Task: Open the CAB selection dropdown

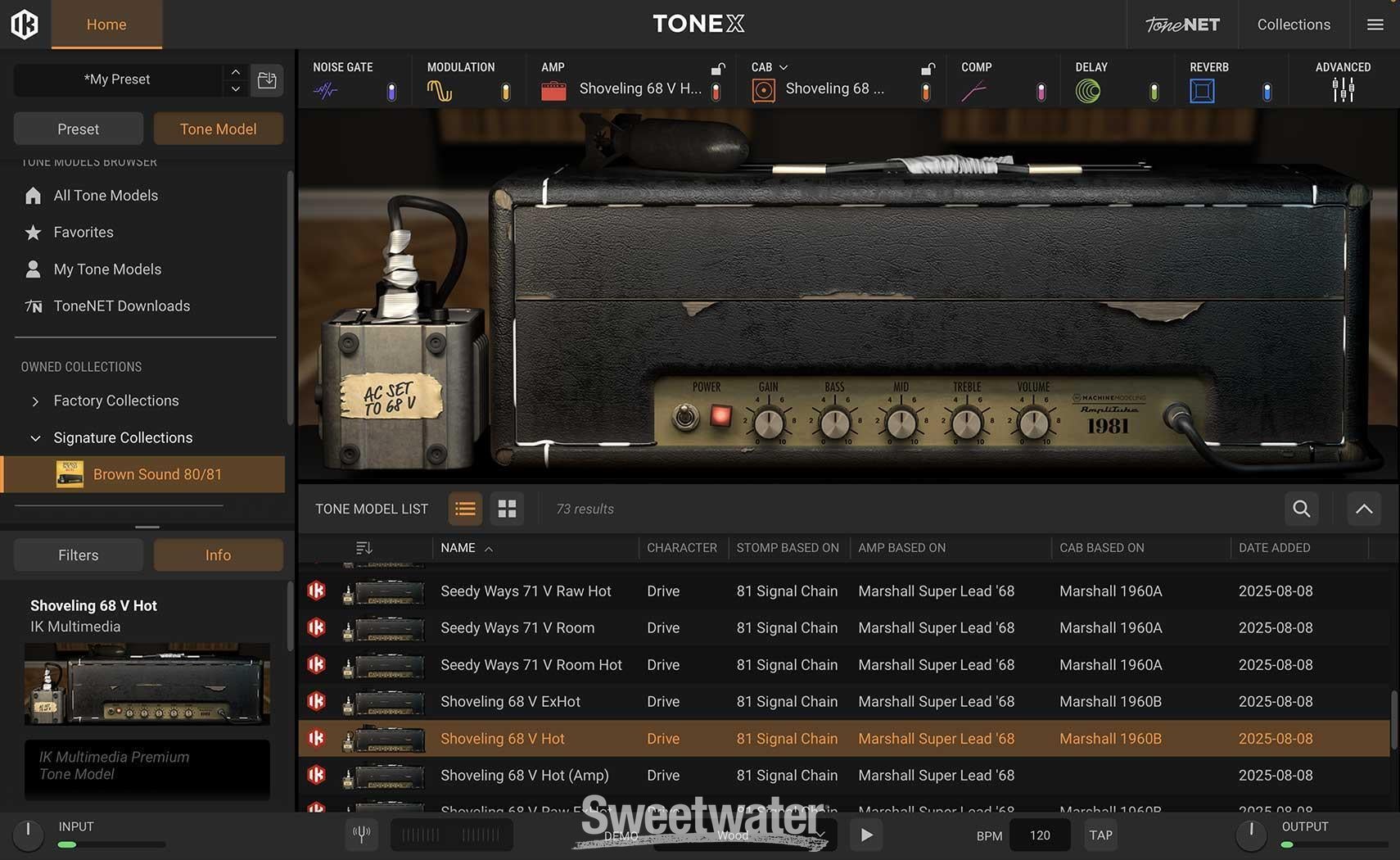Action: (784, 67)
